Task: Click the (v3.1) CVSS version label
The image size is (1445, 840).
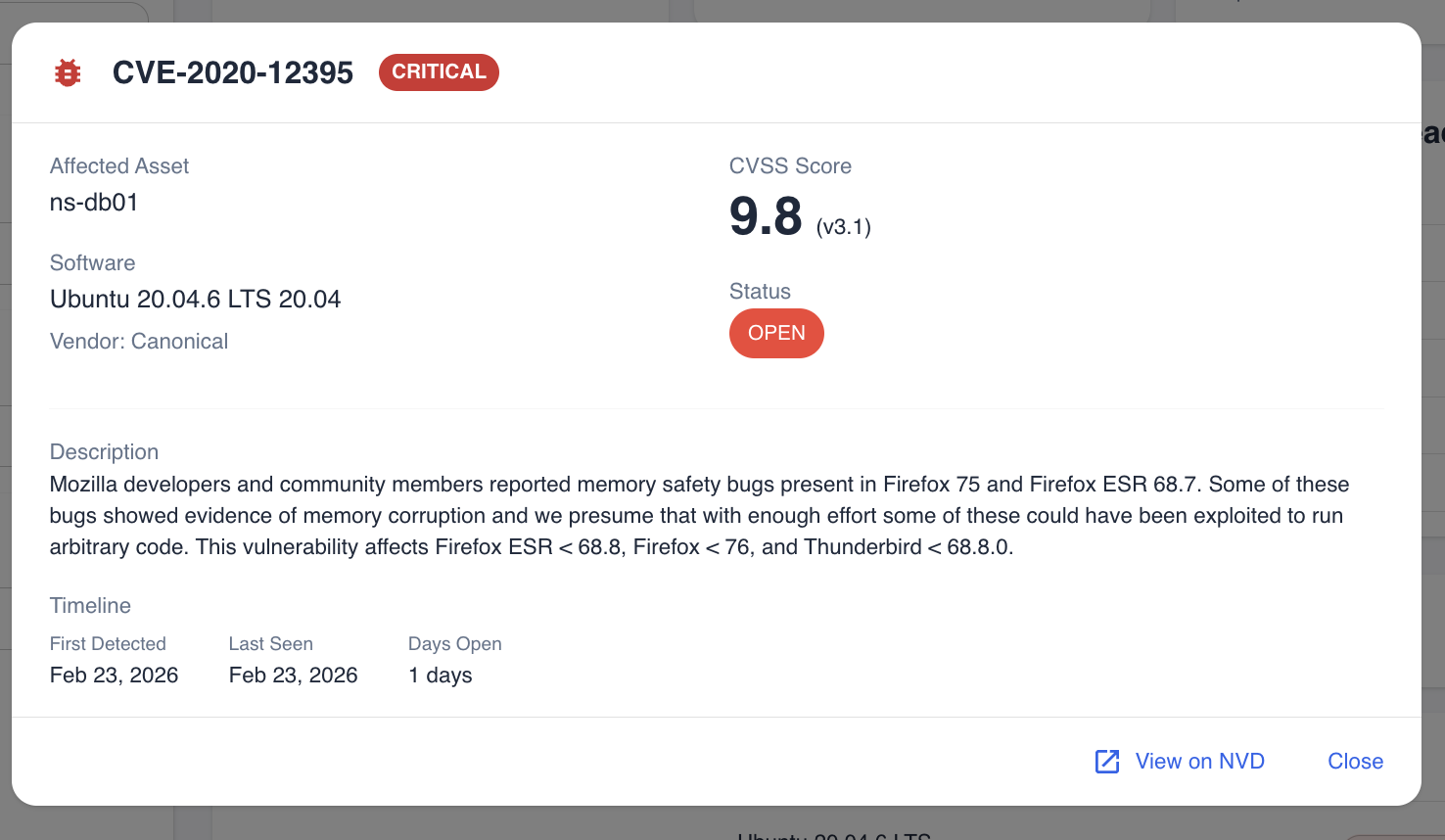Action: click(843, 227)
